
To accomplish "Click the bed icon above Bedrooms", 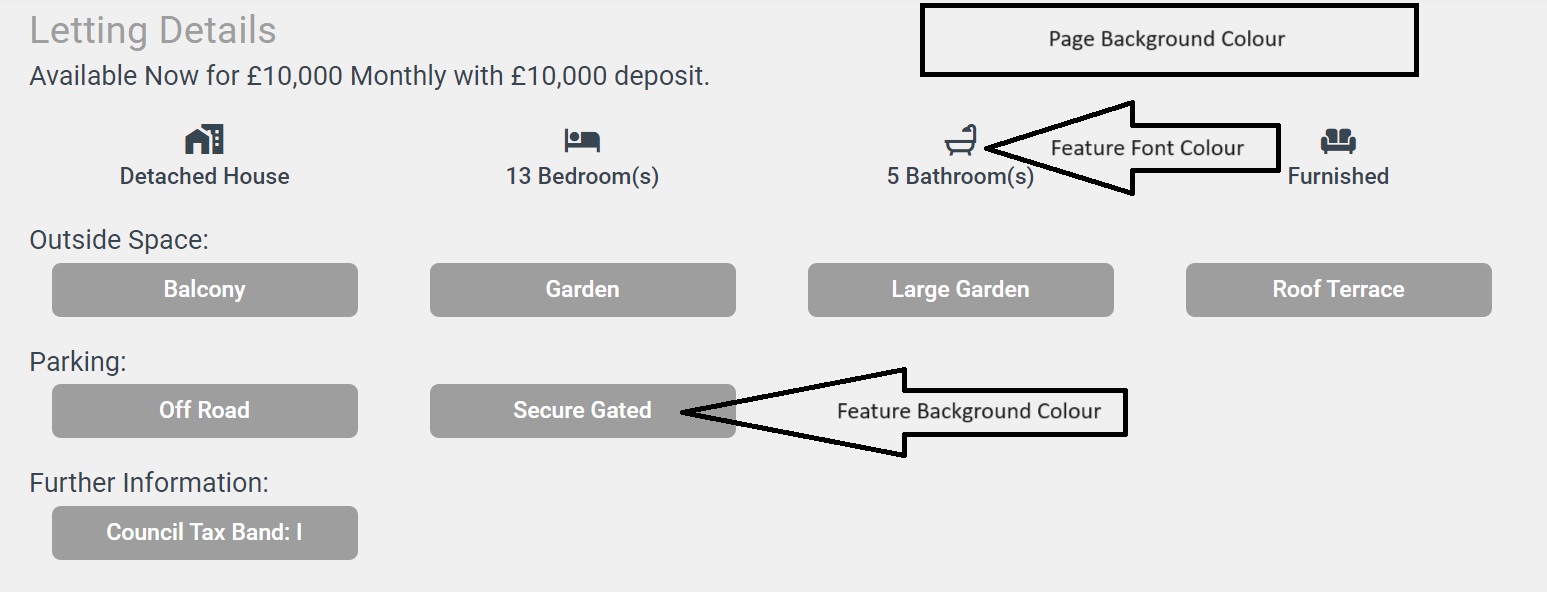I will tap(582, 140).
